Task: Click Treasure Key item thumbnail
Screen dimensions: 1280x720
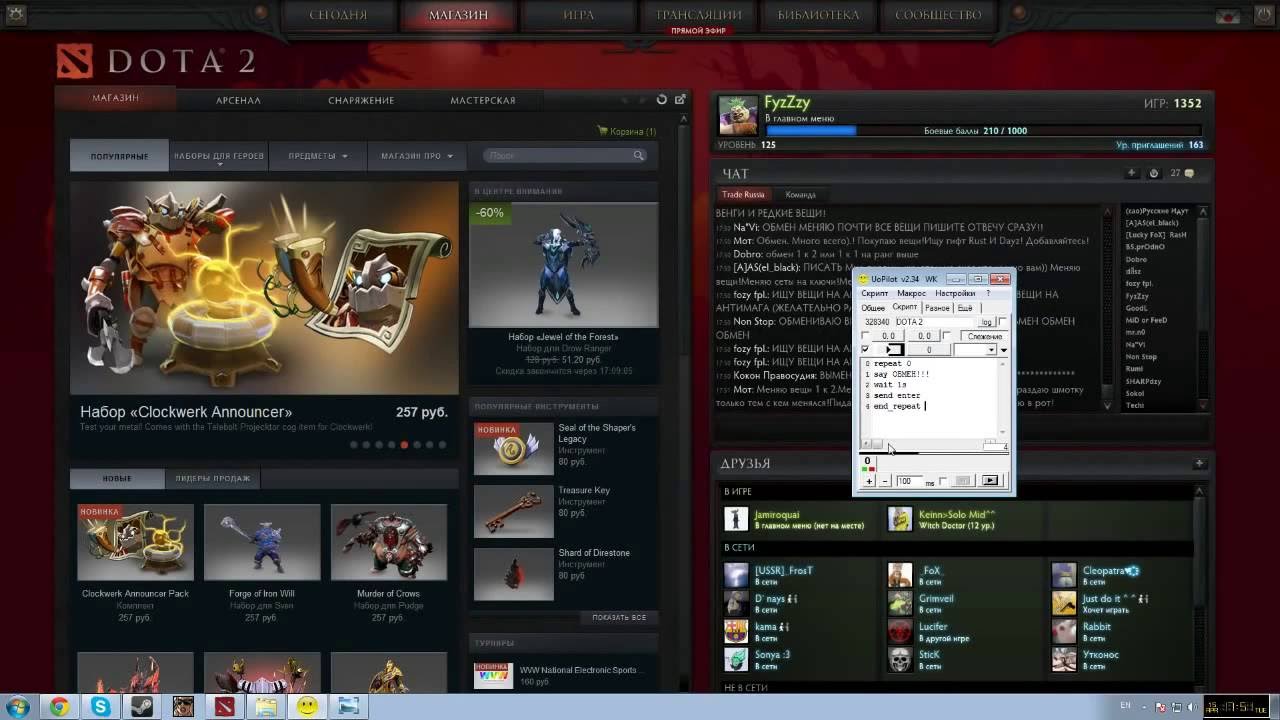Action: click(514, 511)
